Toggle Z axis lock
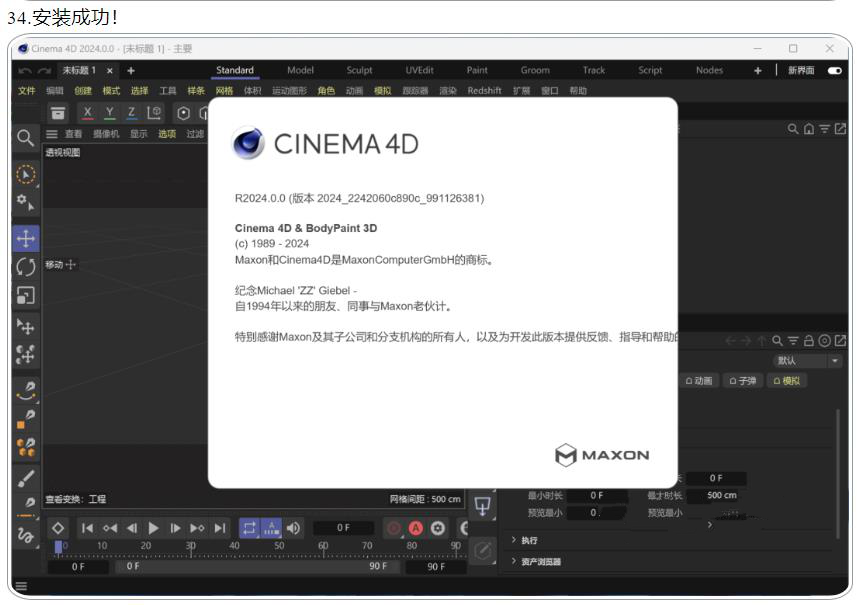857x605 pixels. [x=131, y=113]
